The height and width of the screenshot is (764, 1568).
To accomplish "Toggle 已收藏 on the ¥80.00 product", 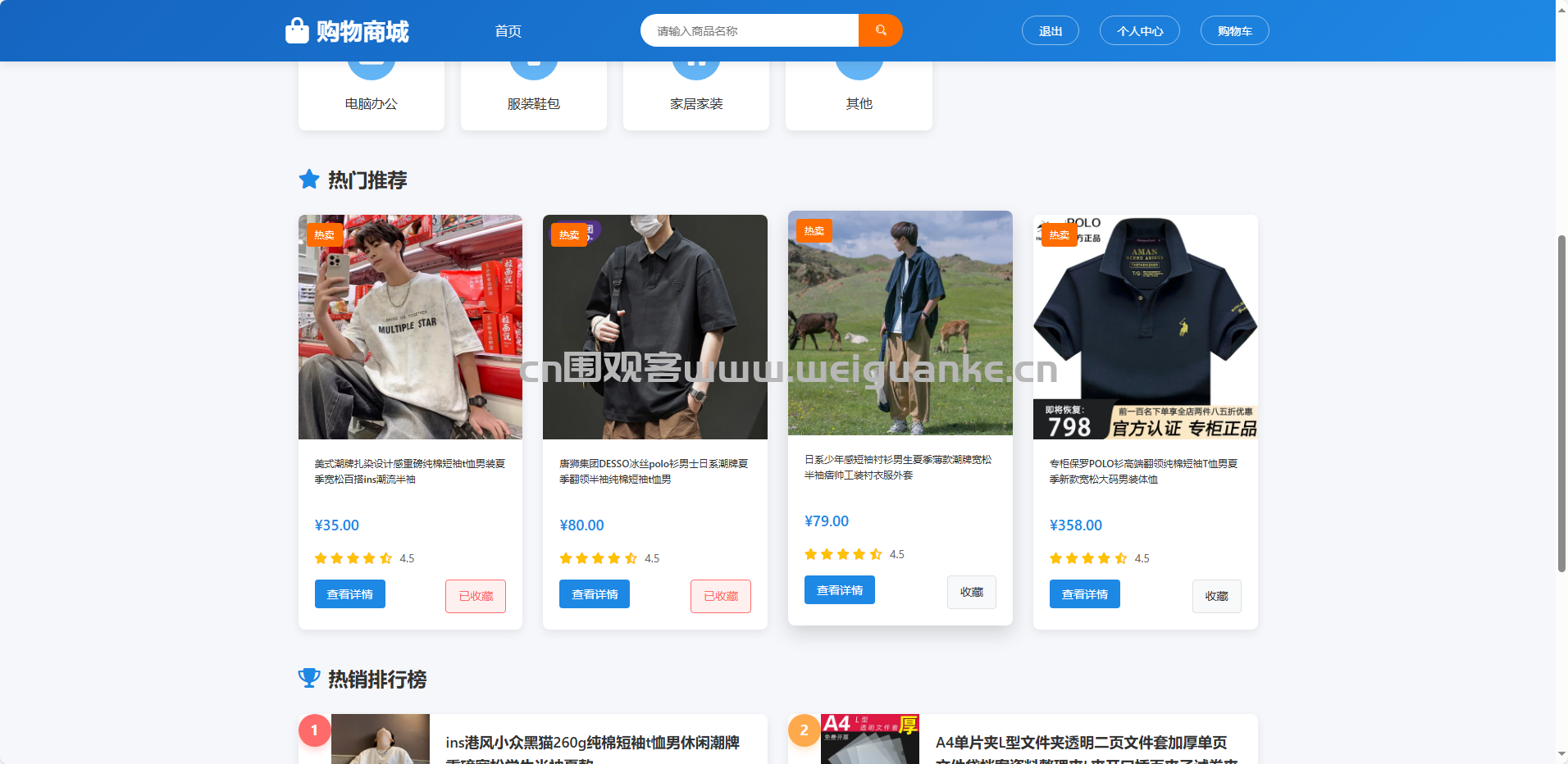I will [721, 596].
